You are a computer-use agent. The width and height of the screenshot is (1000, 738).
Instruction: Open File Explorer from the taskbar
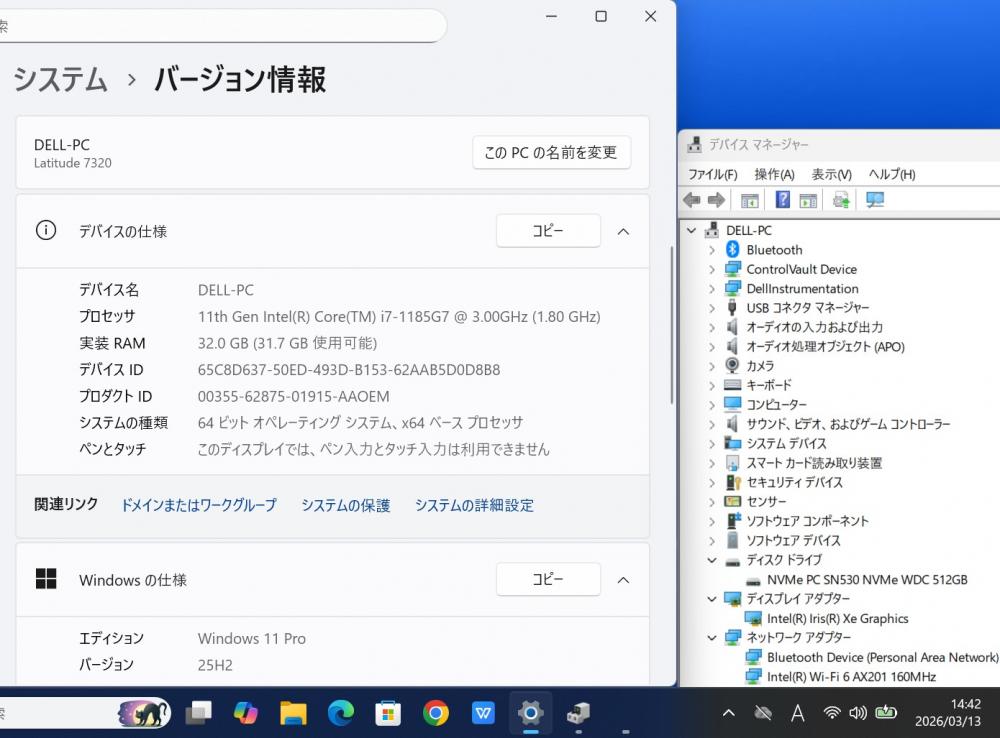[293, 712]
